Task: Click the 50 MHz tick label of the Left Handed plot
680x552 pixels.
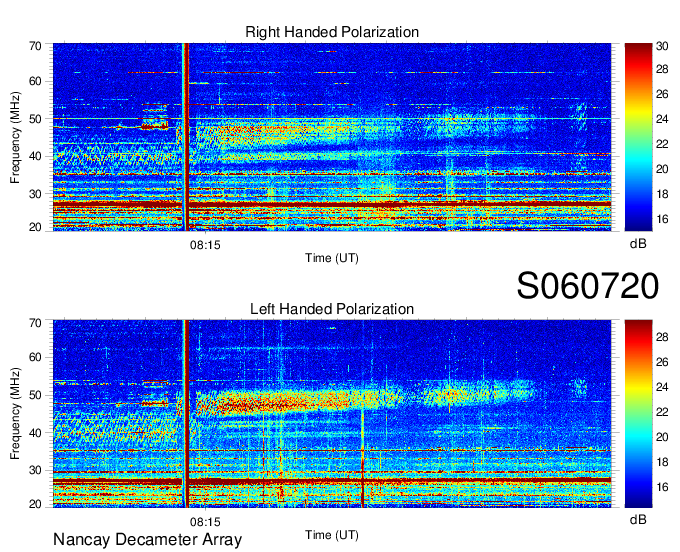Action: coord(35,395)
